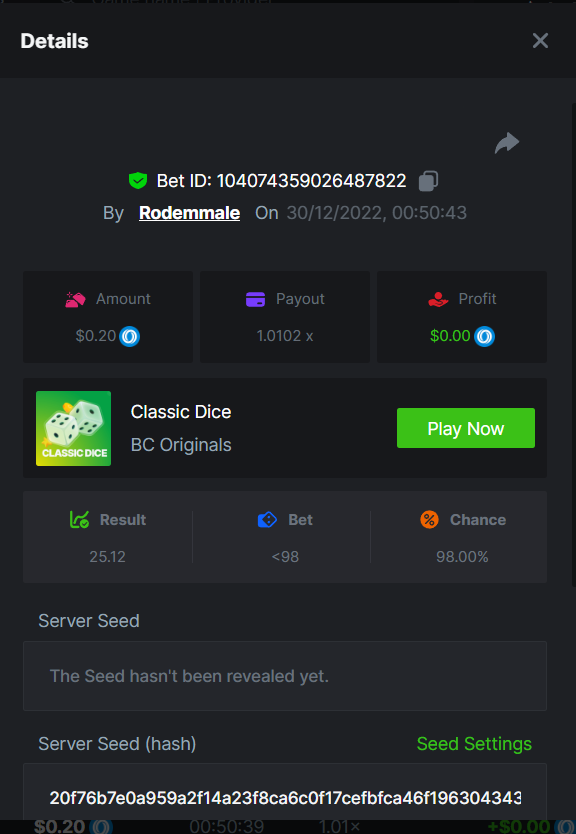Click the unrevealed Server Seed field
Viewport: 576px width, 834px height.
pos(285,676)
